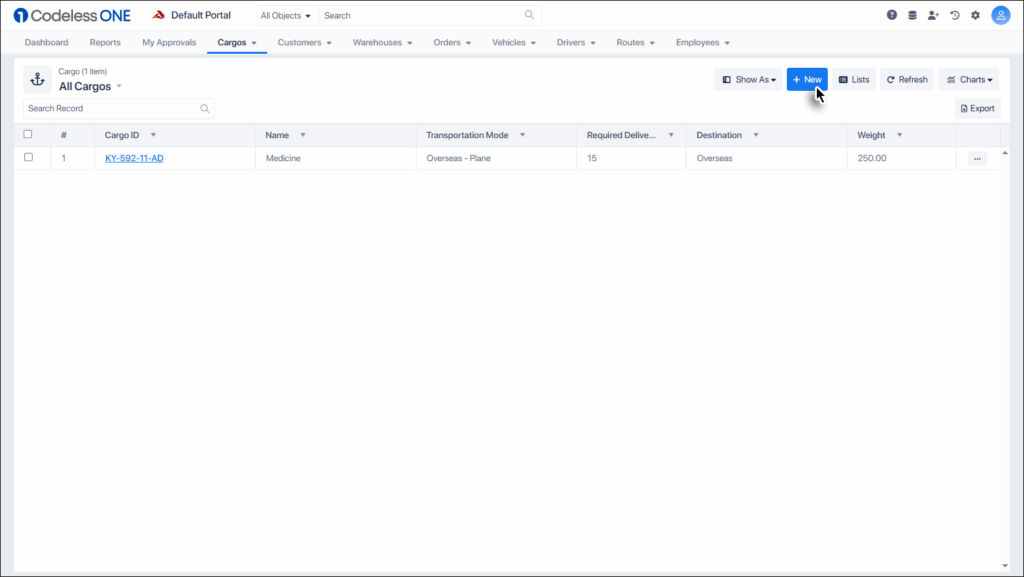Expand the All Cargos view dropdown
This screenshot has width=1024, height=577.
[x=119, y=86]
